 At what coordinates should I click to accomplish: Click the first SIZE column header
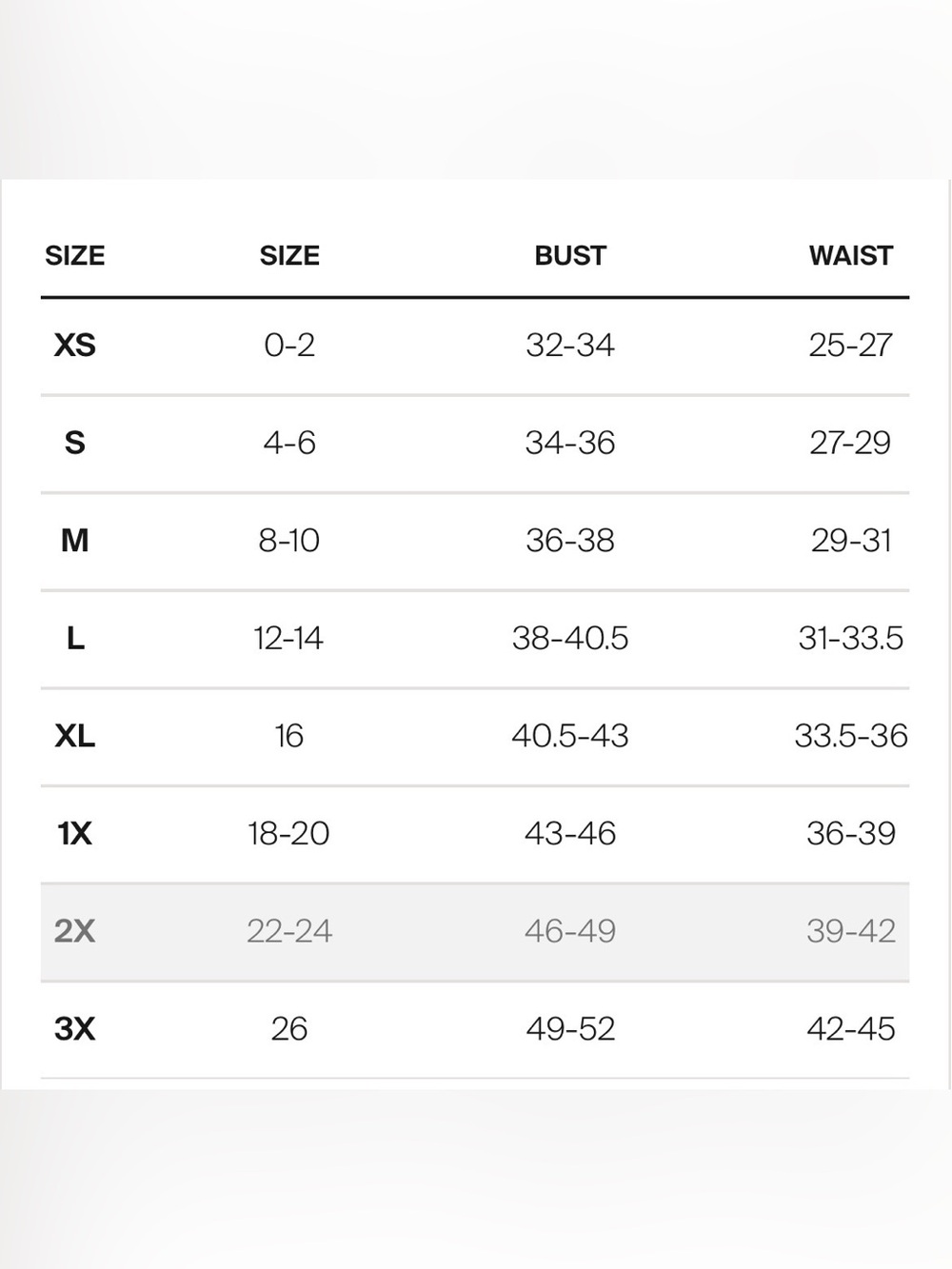pyautogui.click(x=75, y=256)
